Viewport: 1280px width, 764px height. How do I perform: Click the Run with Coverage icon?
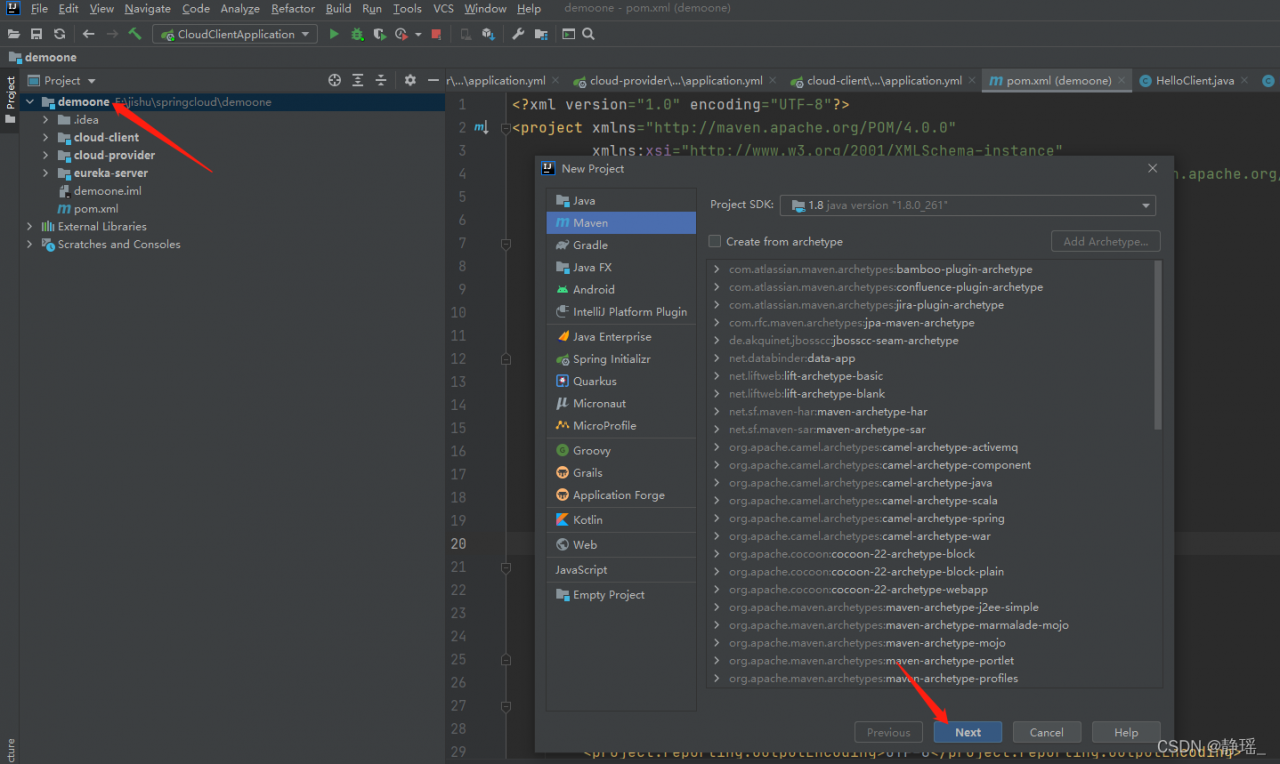pos(379,34)
